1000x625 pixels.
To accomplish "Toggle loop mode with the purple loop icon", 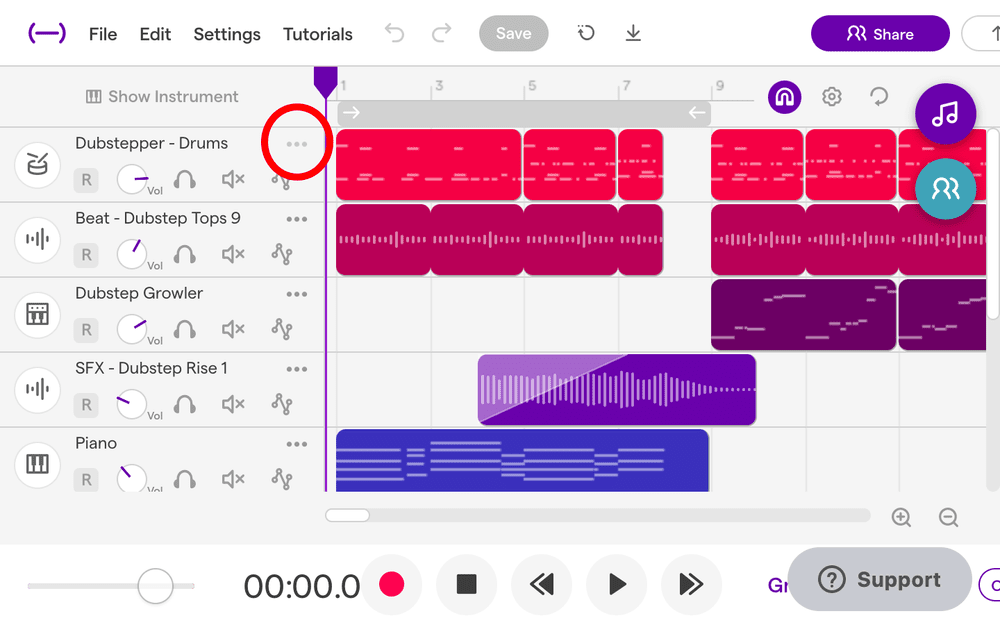I will (784, 96).
